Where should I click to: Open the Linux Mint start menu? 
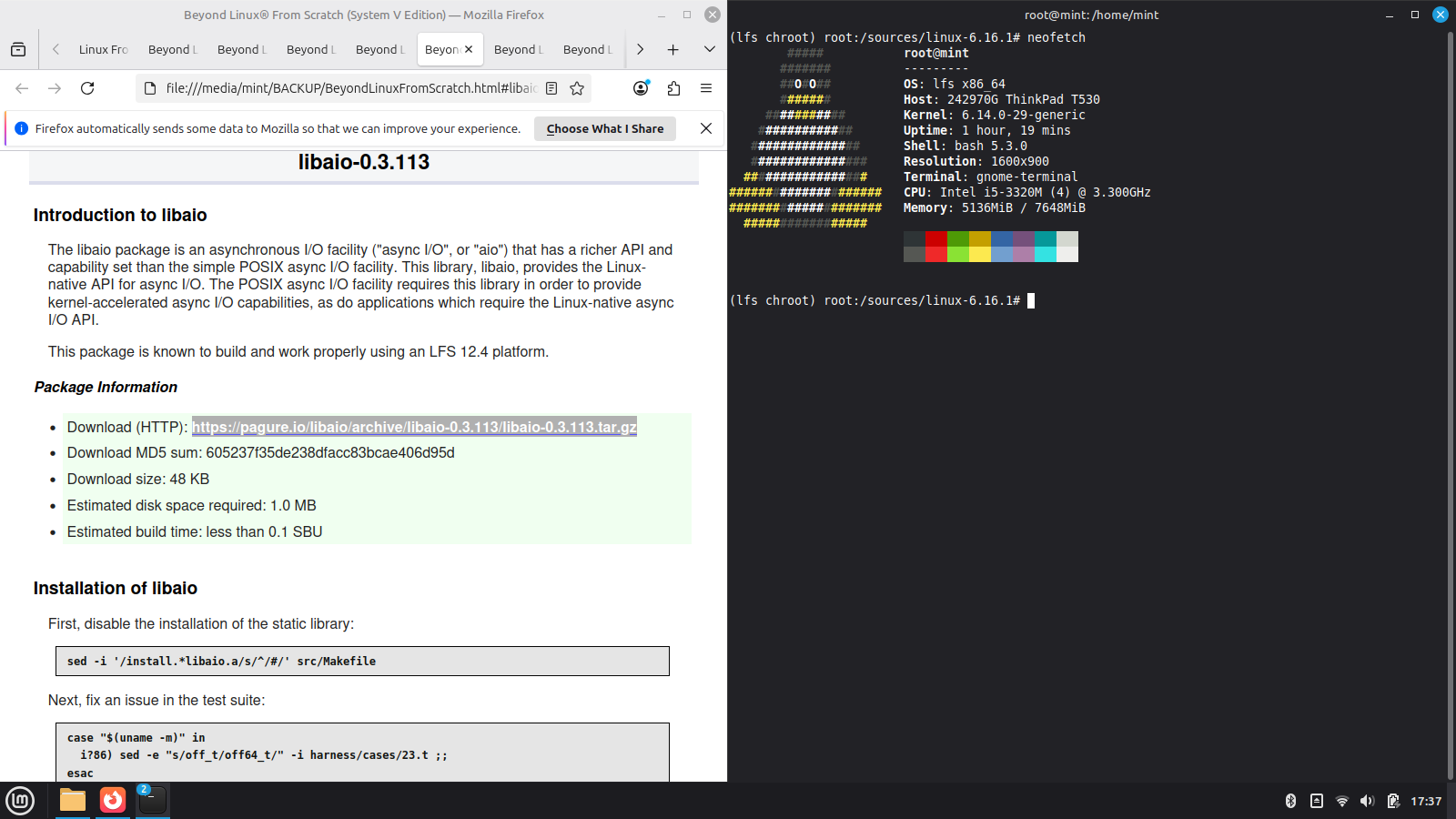[20, 801]
